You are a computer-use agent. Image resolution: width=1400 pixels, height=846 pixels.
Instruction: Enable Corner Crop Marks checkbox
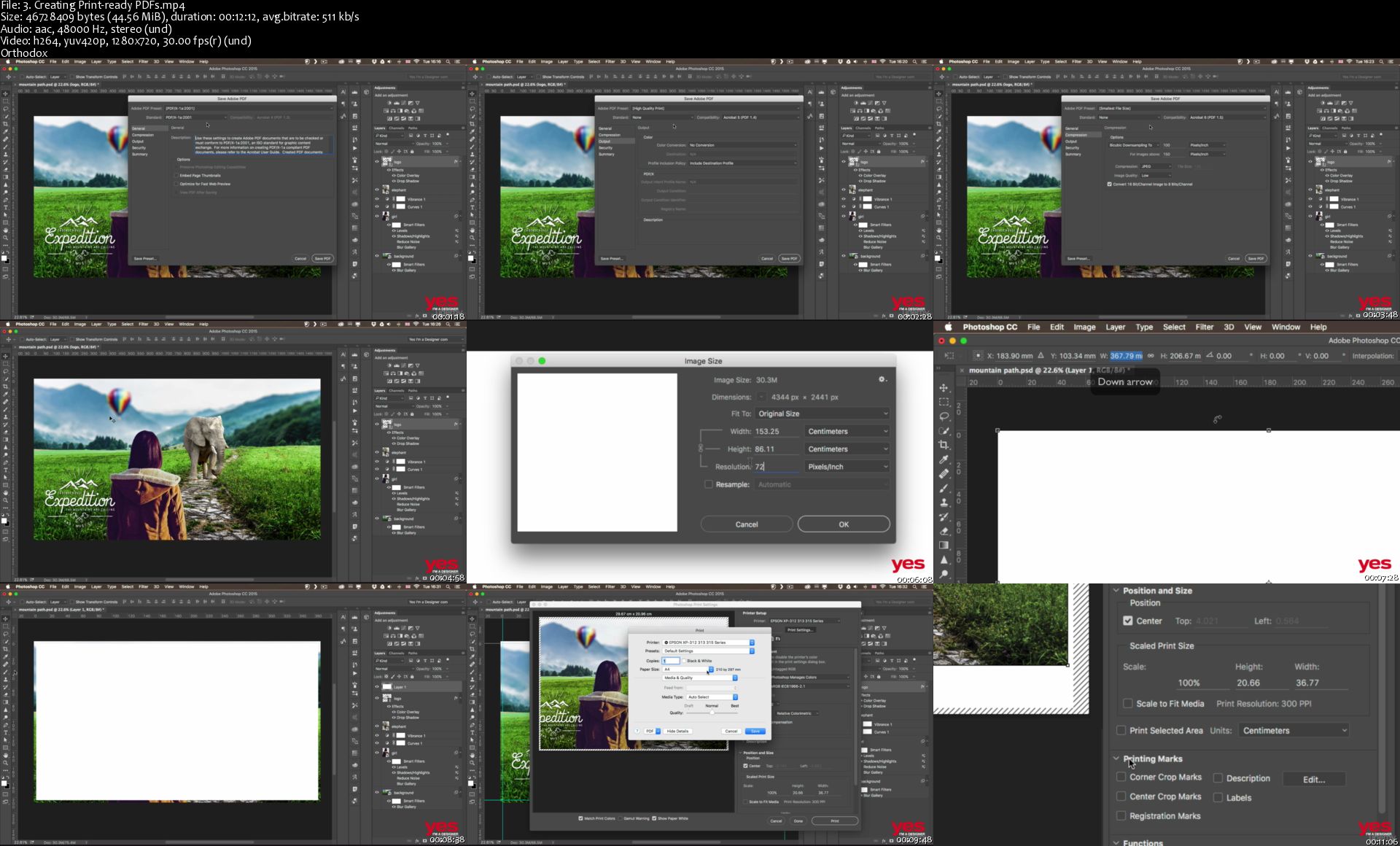coord(1121,777)
